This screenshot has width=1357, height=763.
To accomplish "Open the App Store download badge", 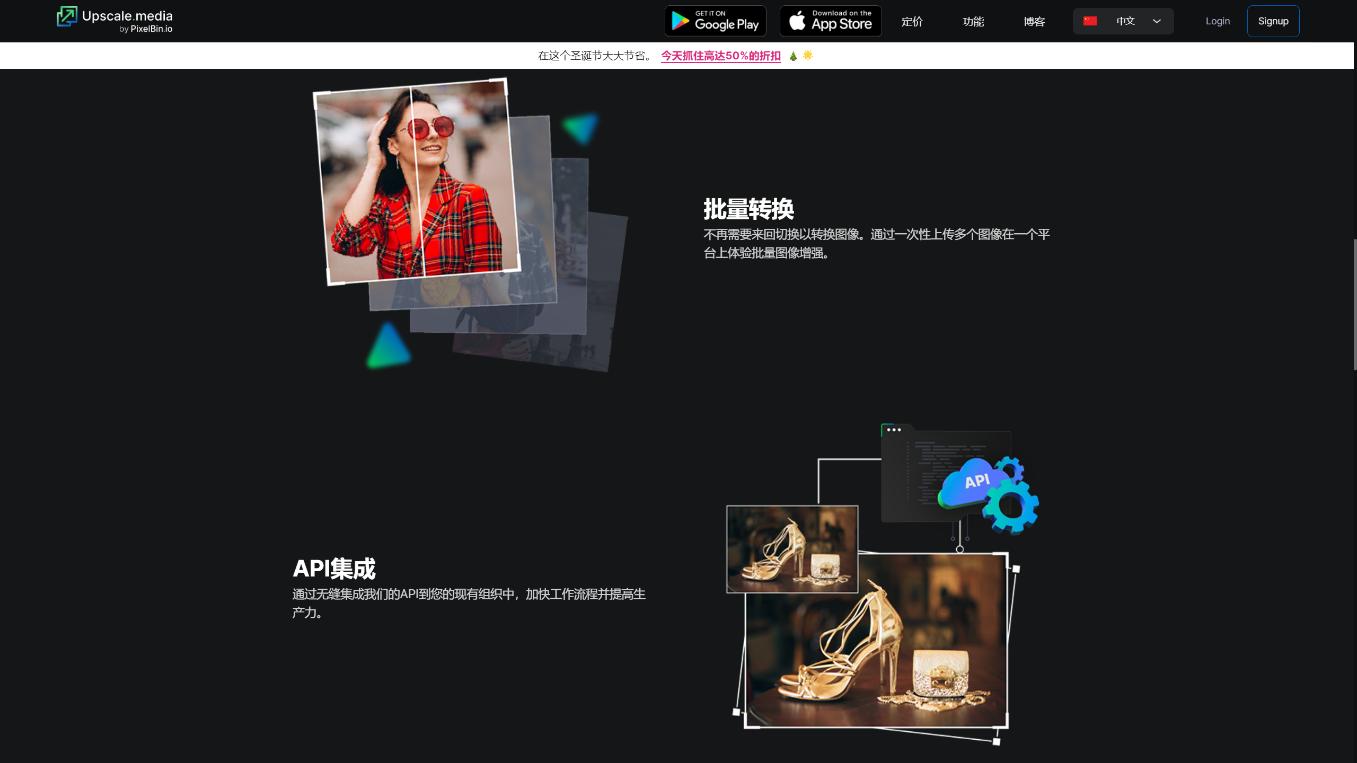I will coord(830,21).
